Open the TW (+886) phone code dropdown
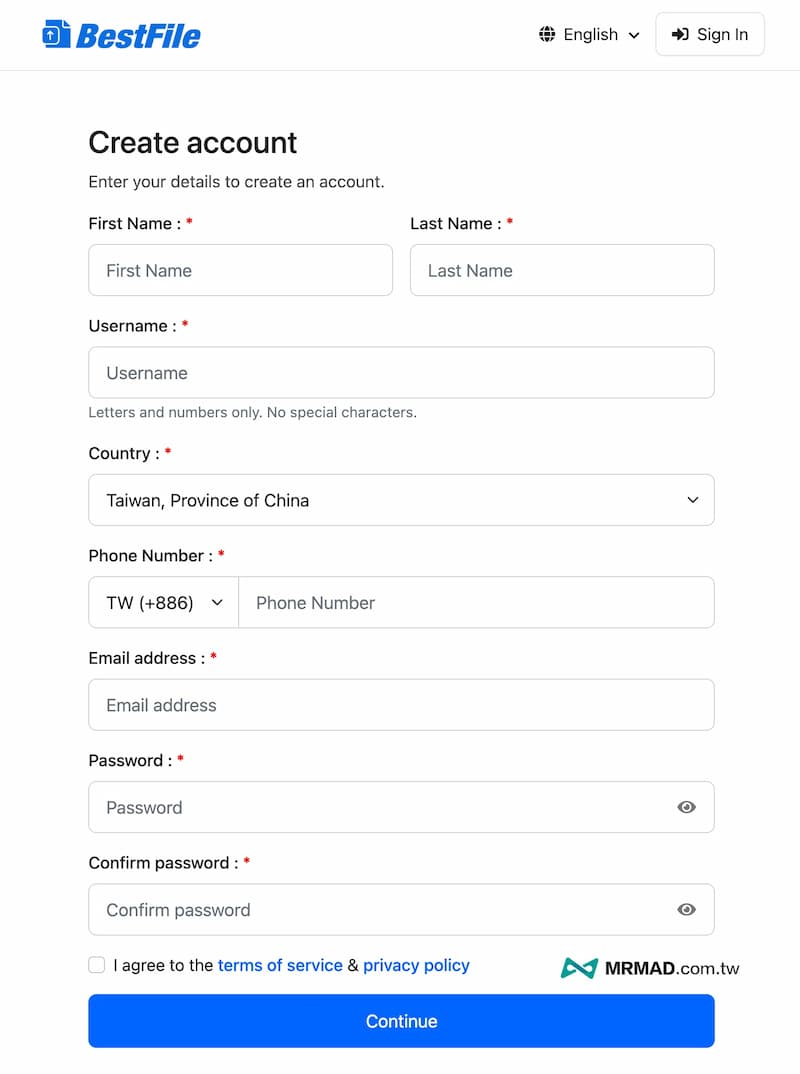 (164, 602)
